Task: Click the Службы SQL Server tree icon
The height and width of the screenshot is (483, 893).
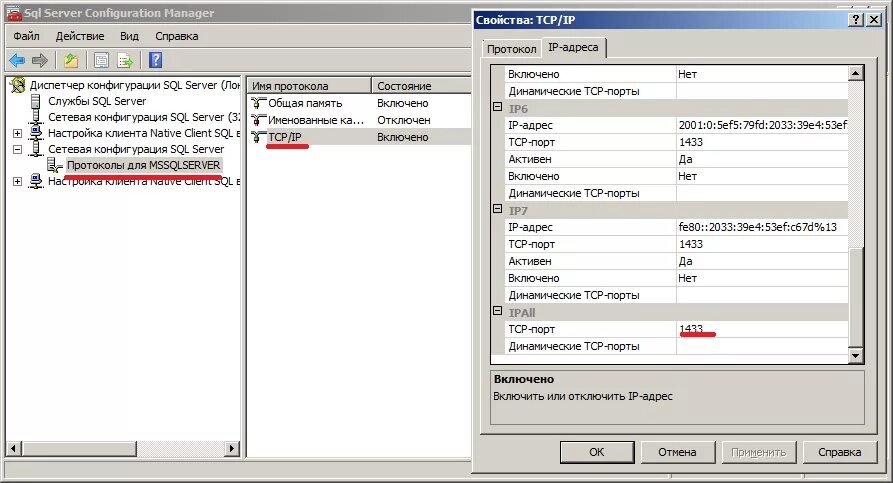Action: (36, 101)
